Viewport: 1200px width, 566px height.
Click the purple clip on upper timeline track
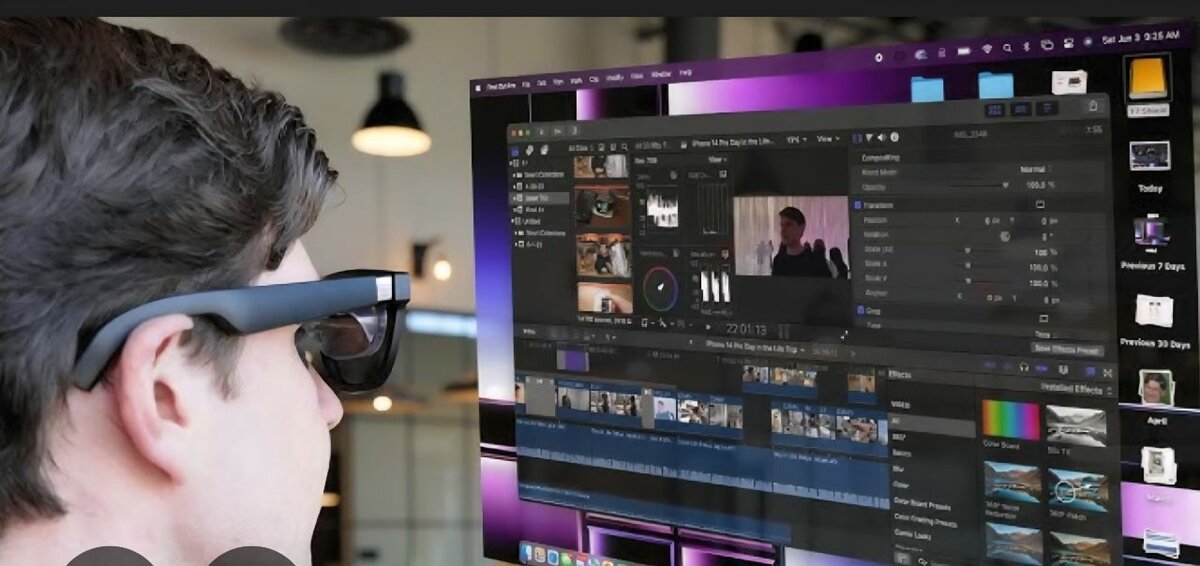[572, 359]
